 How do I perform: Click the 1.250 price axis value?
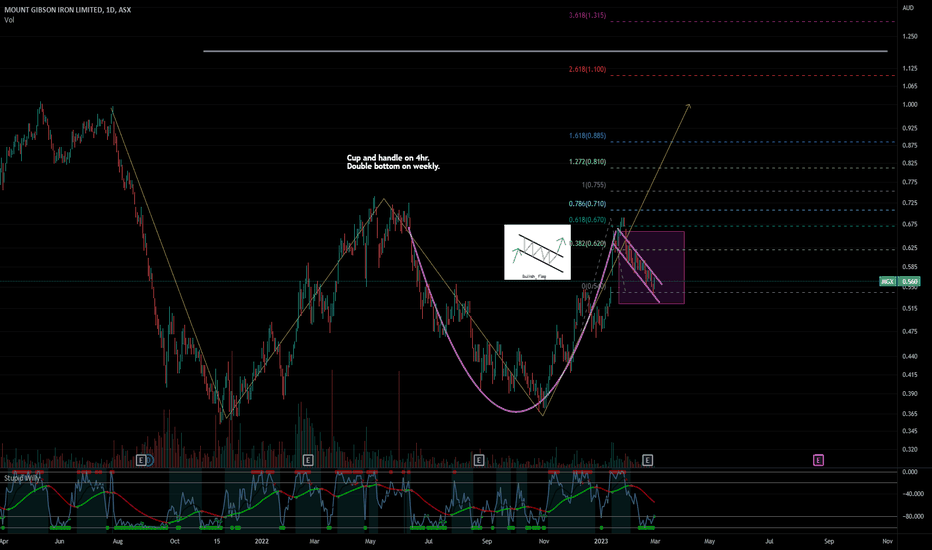909,36
